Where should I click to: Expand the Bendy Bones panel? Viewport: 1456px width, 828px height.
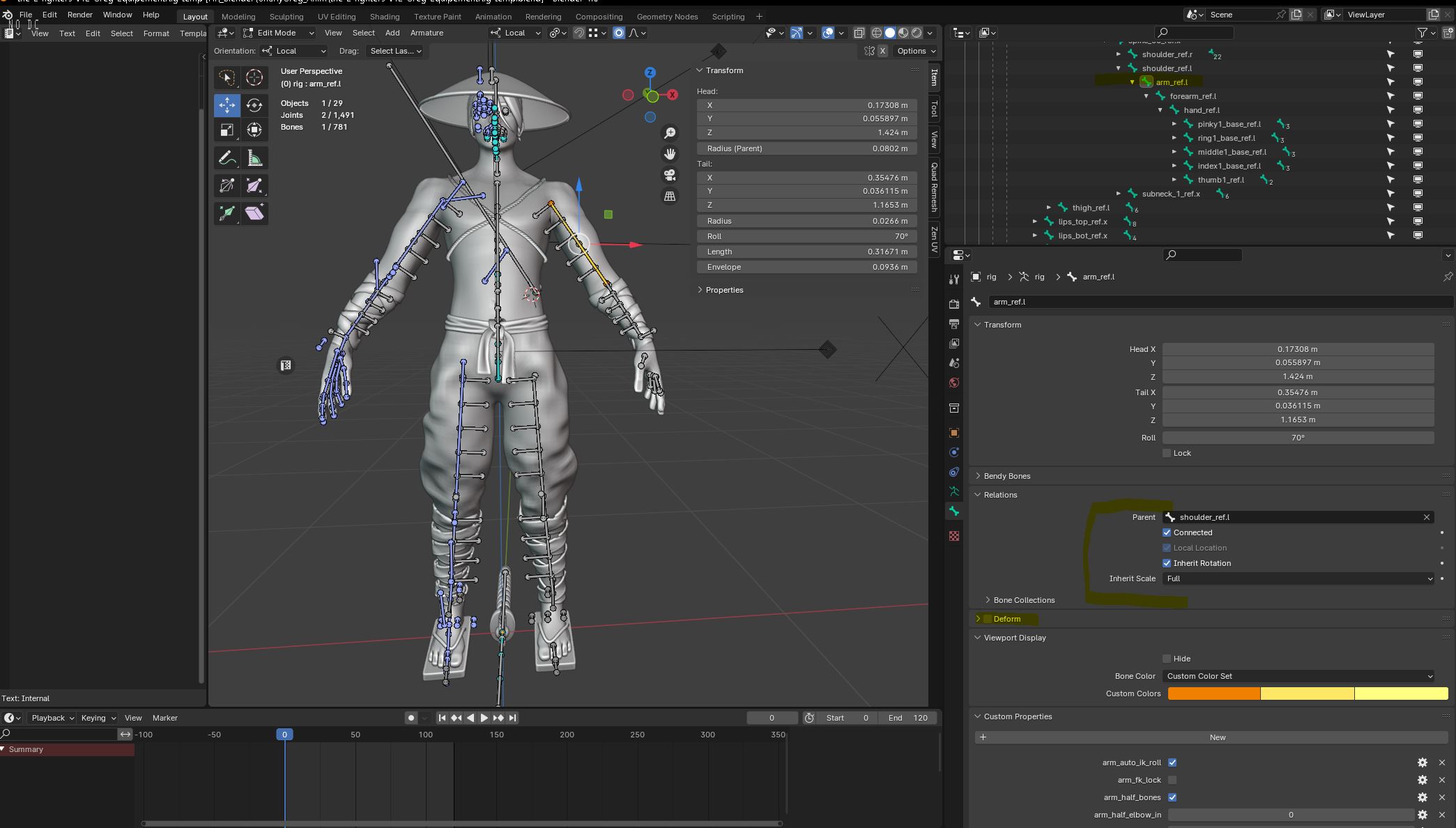click(x=1006, y=476)
